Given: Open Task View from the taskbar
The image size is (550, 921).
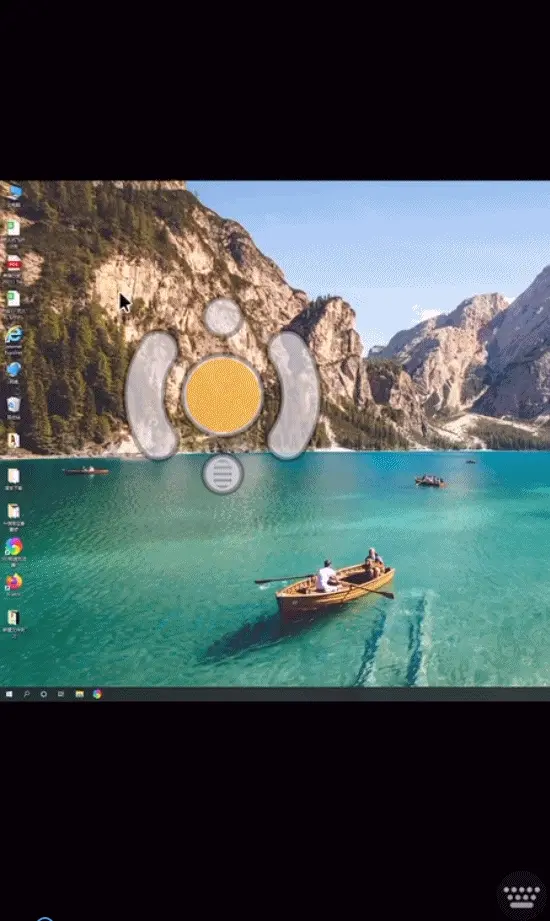Looking at the screenshot, I should click(x=61, y=694).
